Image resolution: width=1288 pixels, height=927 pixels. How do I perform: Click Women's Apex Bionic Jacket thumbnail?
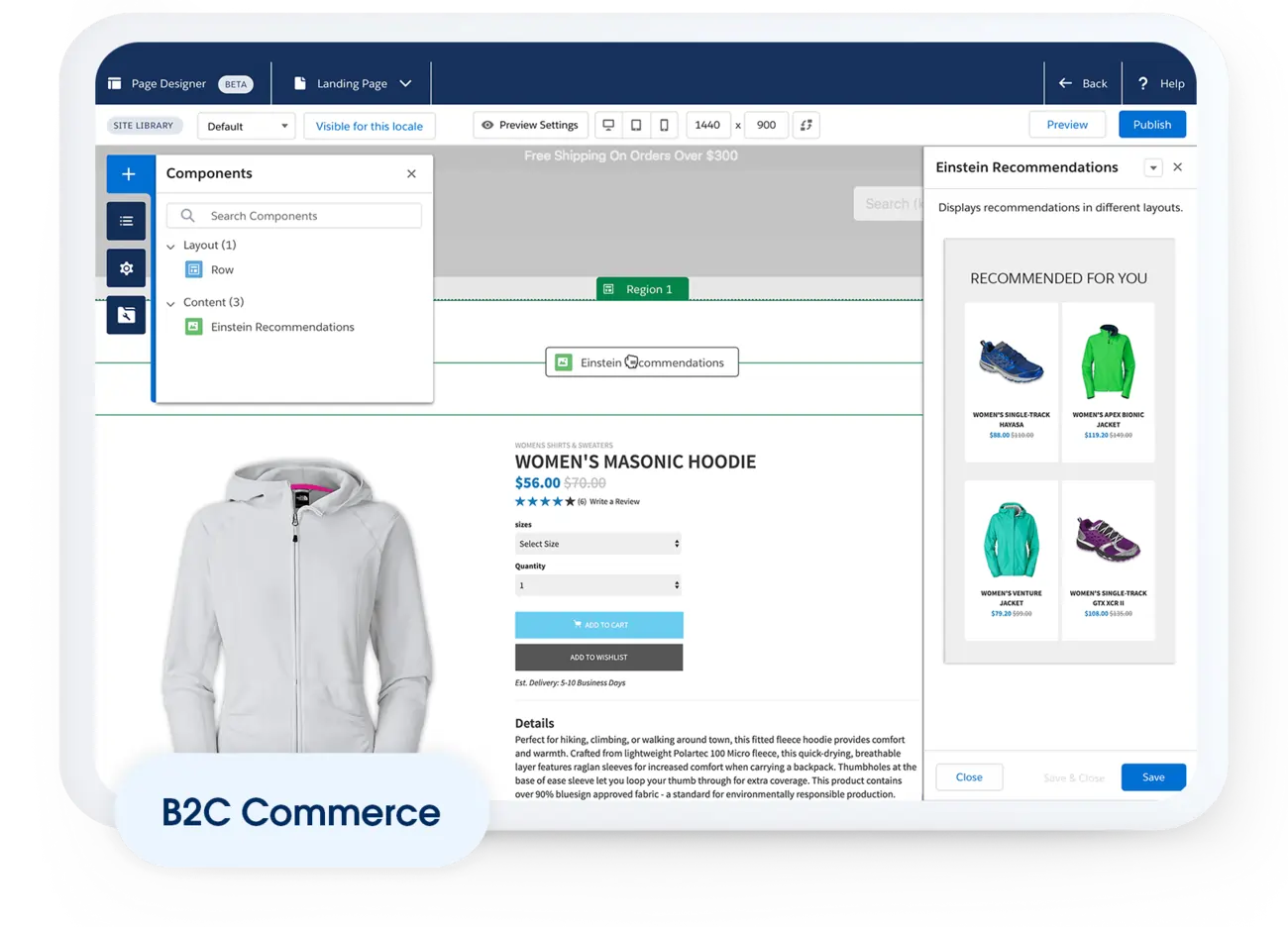(x=1108, y=360)
